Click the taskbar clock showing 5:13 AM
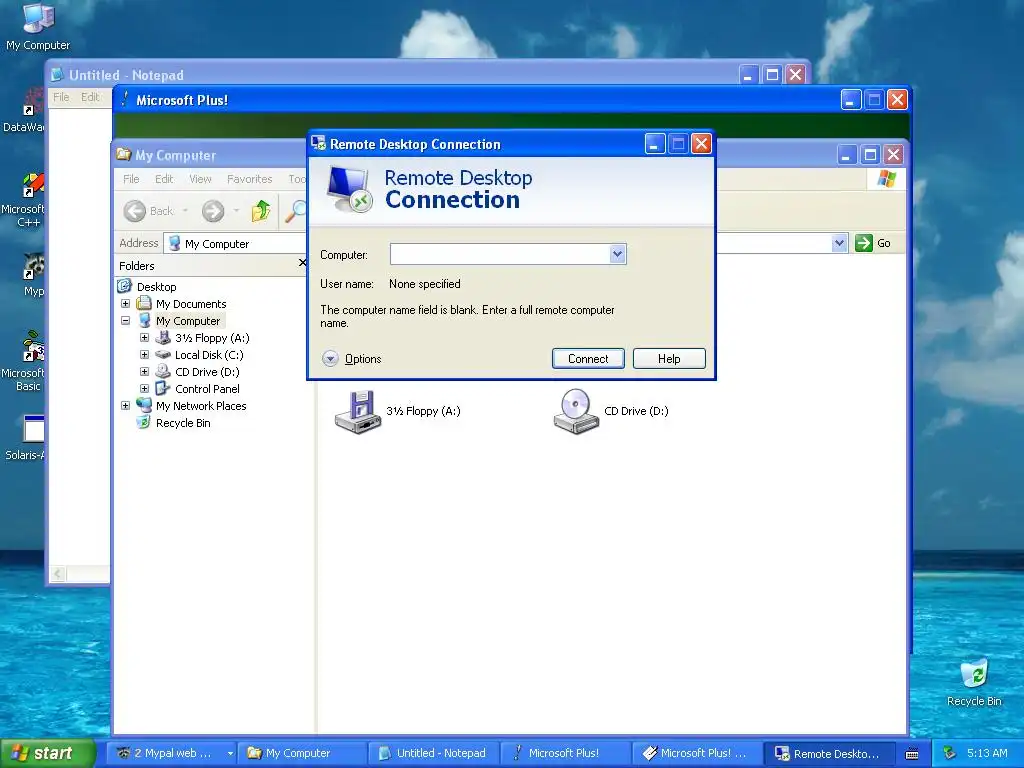1024x768 pixels. pyautogui.click(x=987, y=753)
